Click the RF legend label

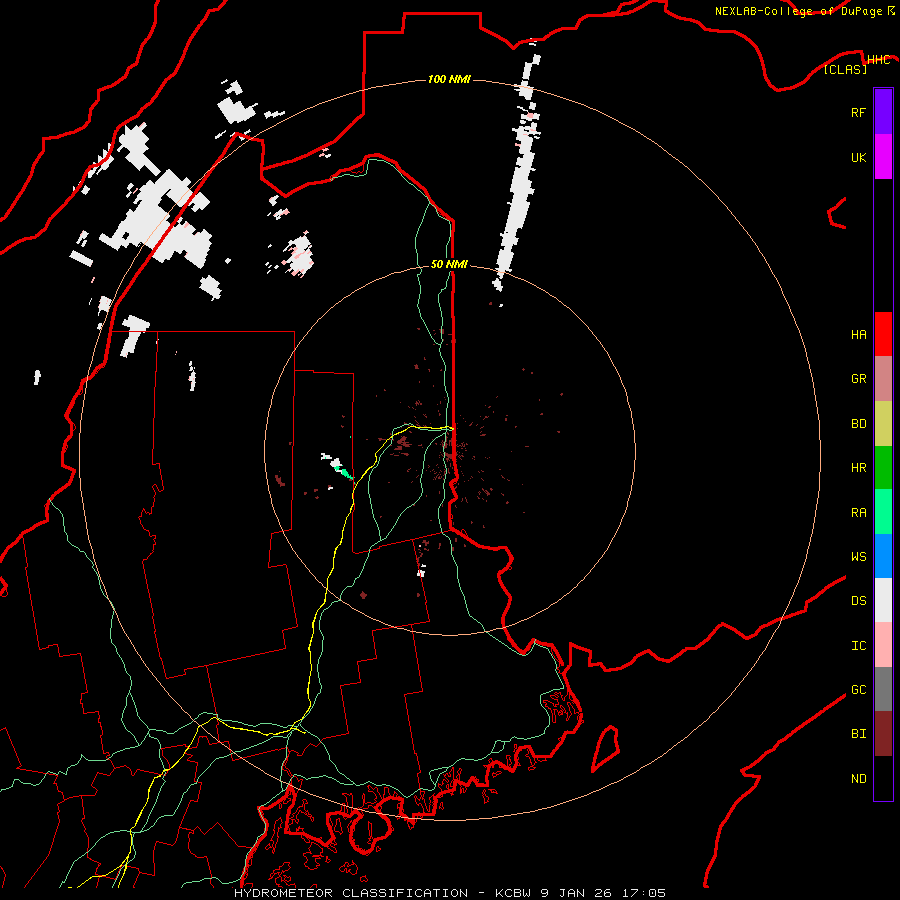(x=858, y=112)
